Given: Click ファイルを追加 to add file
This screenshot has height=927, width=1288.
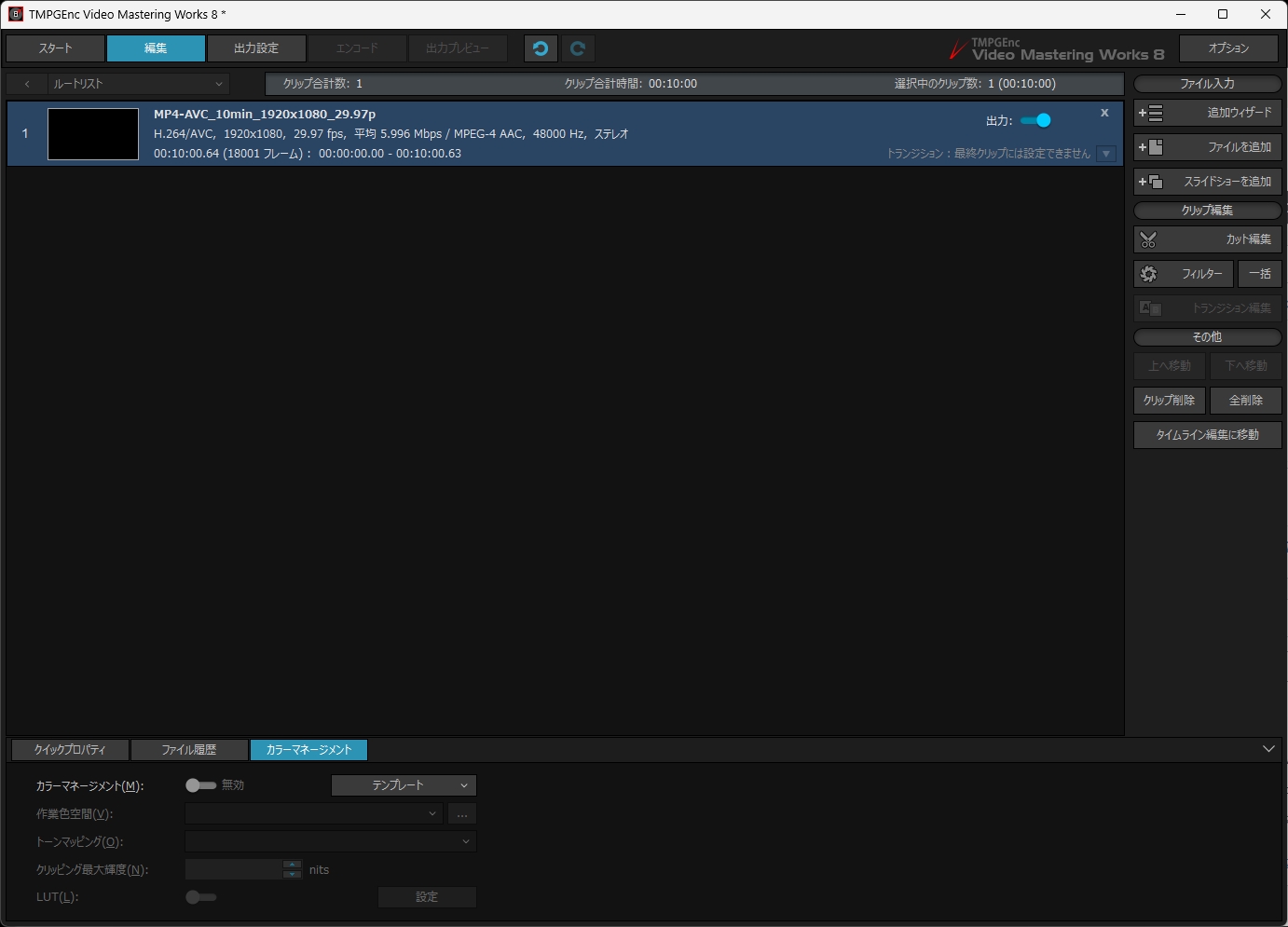Looking at the screenshot, I should click(1207, 147).
